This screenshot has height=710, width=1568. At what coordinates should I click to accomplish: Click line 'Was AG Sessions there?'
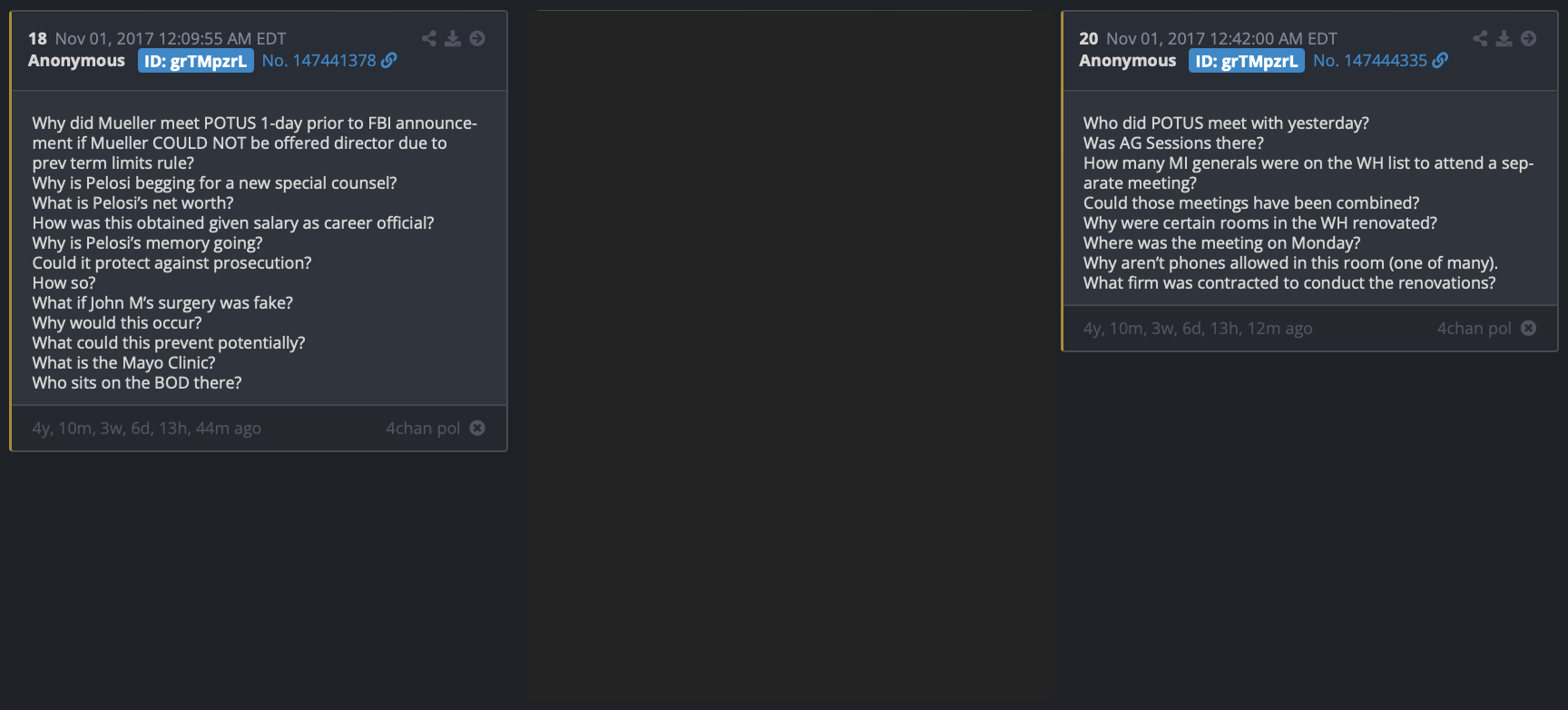[1173, 143]
